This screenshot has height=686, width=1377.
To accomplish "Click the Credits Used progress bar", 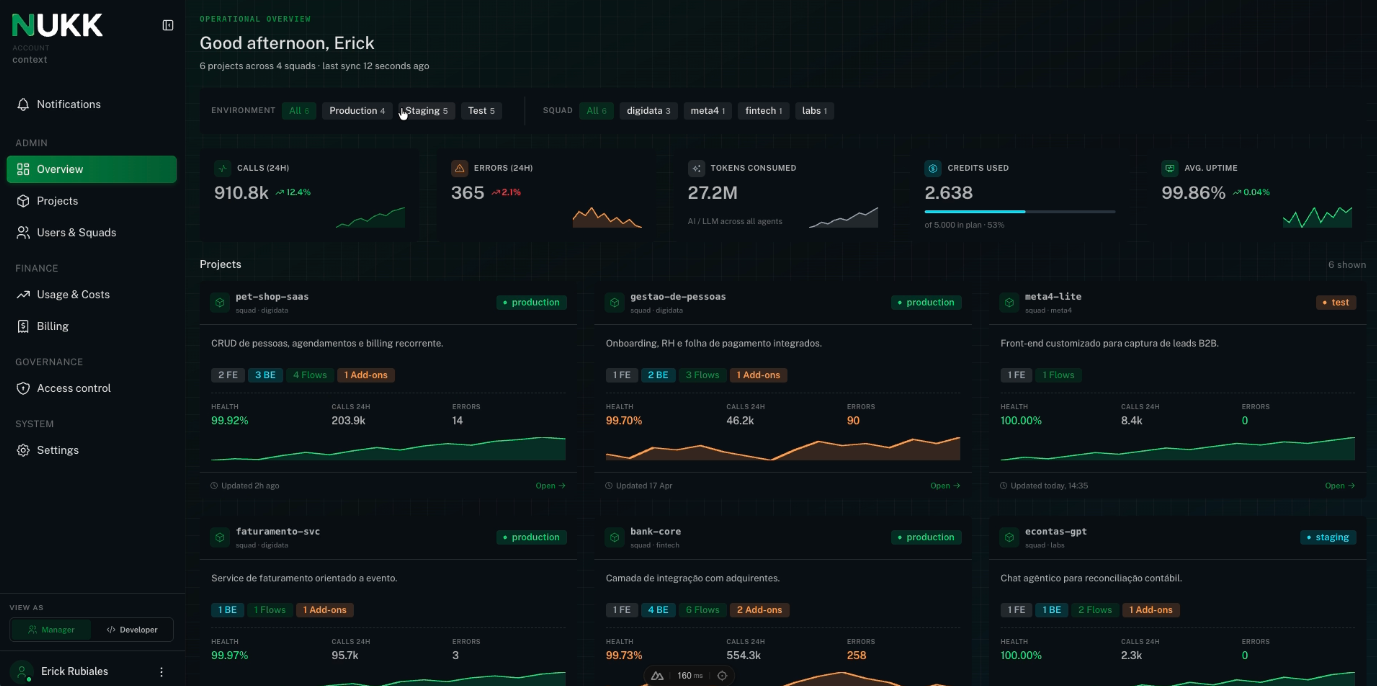I will pyautogui.click(x=1020, y=211).
